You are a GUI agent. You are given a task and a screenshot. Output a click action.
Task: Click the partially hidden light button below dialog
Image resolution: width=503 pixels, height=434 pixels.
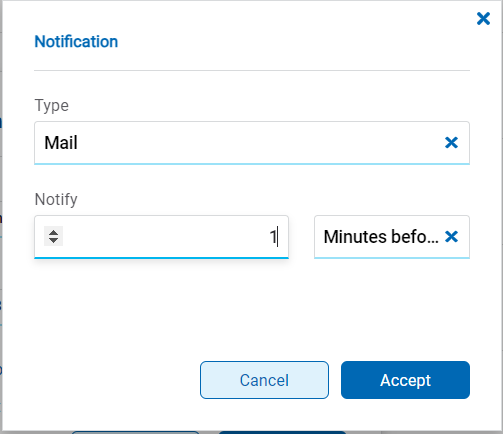point(135,432)
